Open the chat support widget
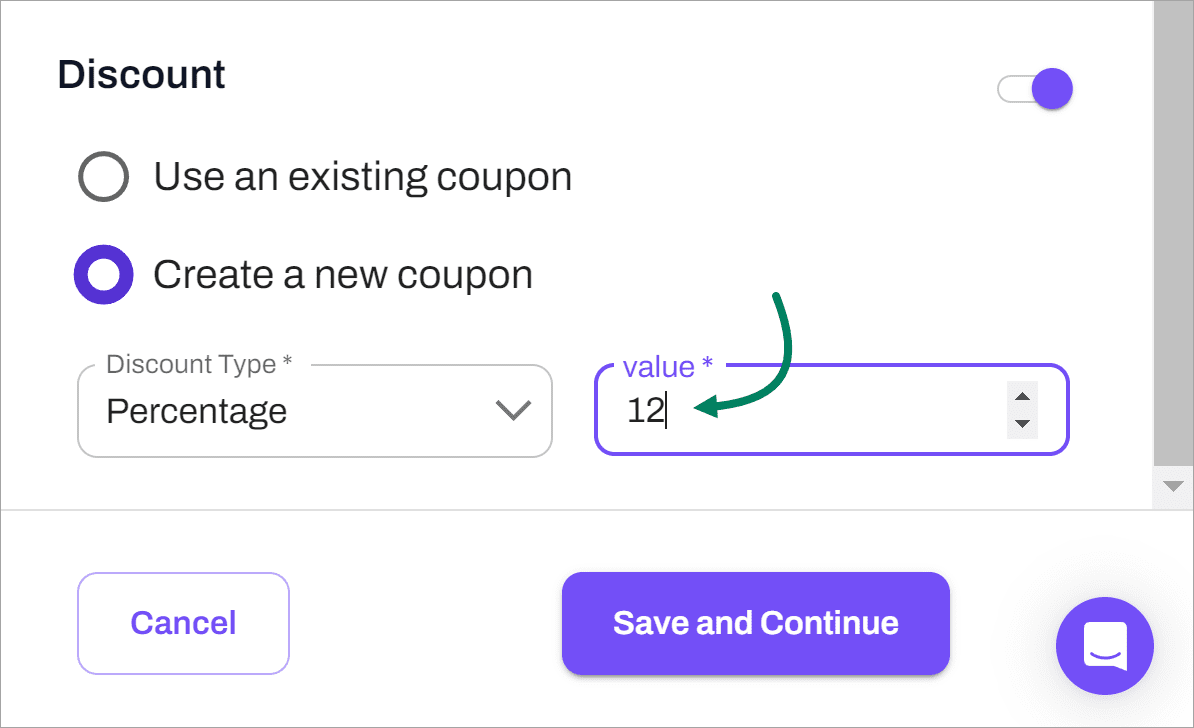This screenshot has height=728, width=1194. point(1105,646)
